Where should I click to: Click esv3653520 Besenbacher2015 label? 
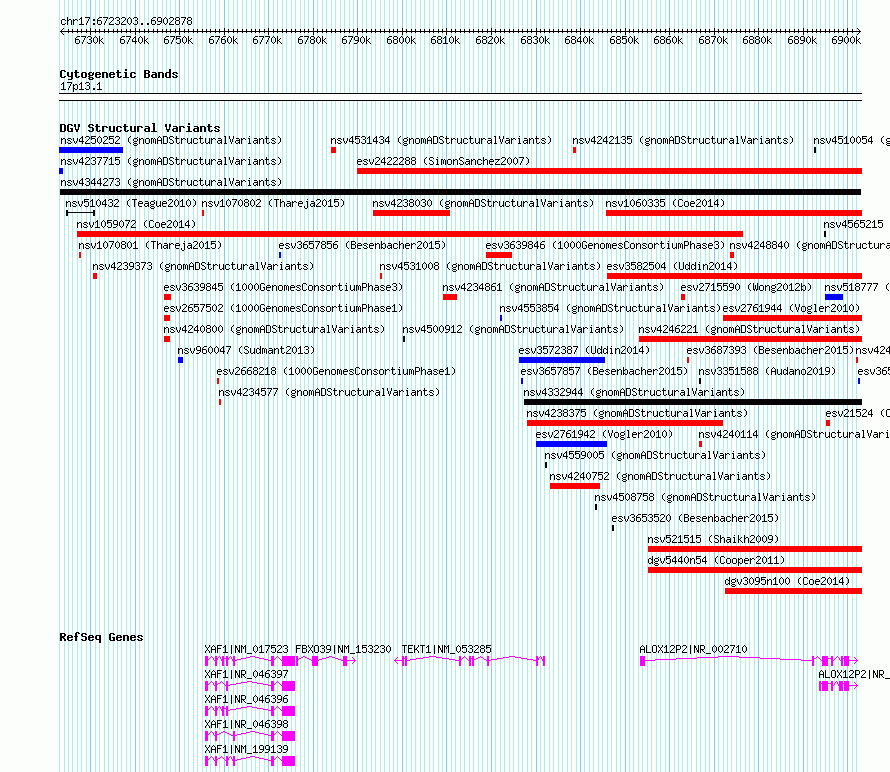[x=695, y=518]
